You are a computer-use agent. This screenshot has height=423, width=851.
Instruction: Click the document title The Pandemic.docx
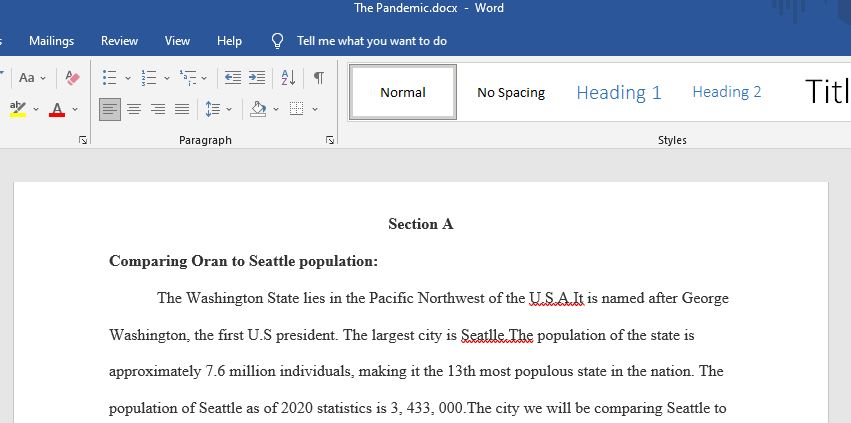pos(406,8)
